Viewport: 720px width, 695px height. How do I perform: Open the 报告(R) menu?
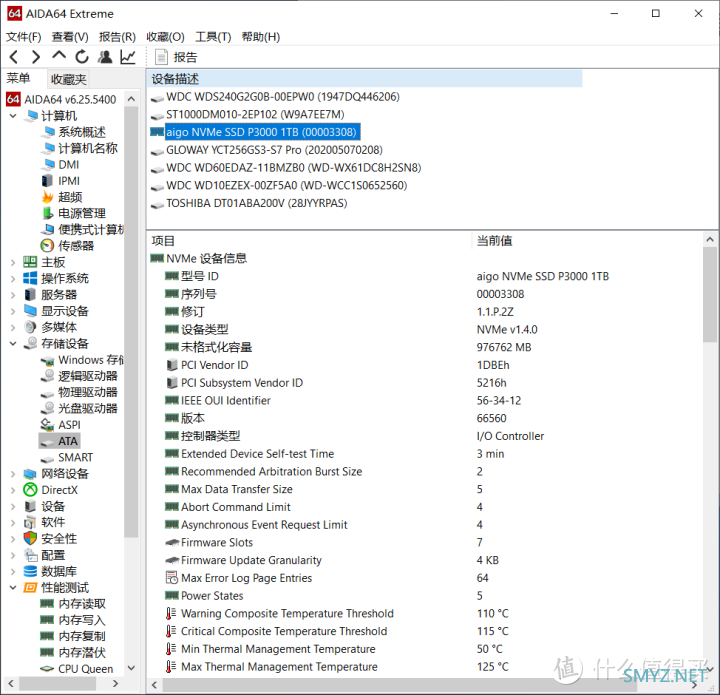[118, 37]
